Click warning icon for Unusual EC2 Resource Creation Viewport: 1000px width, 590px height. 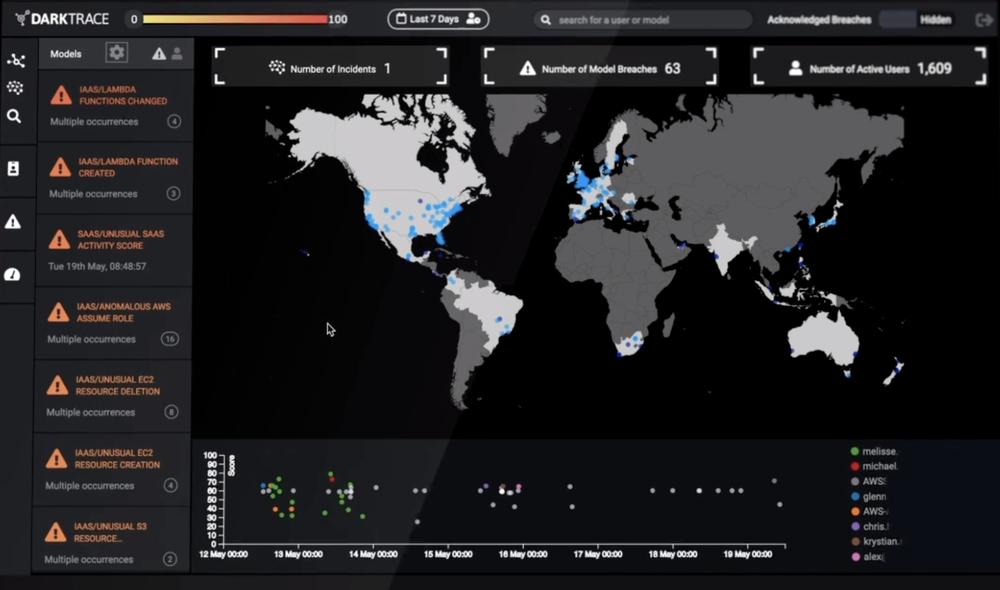56,459
